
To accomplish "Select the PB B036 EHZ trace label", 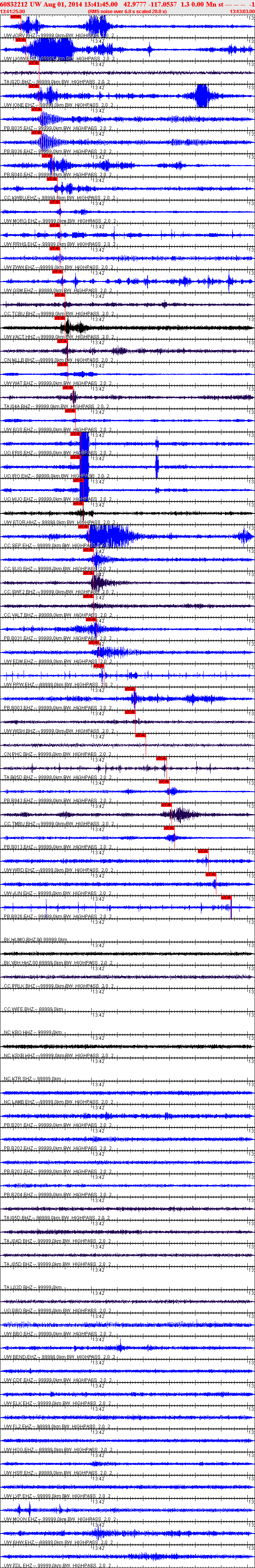I will click(58, 151).
